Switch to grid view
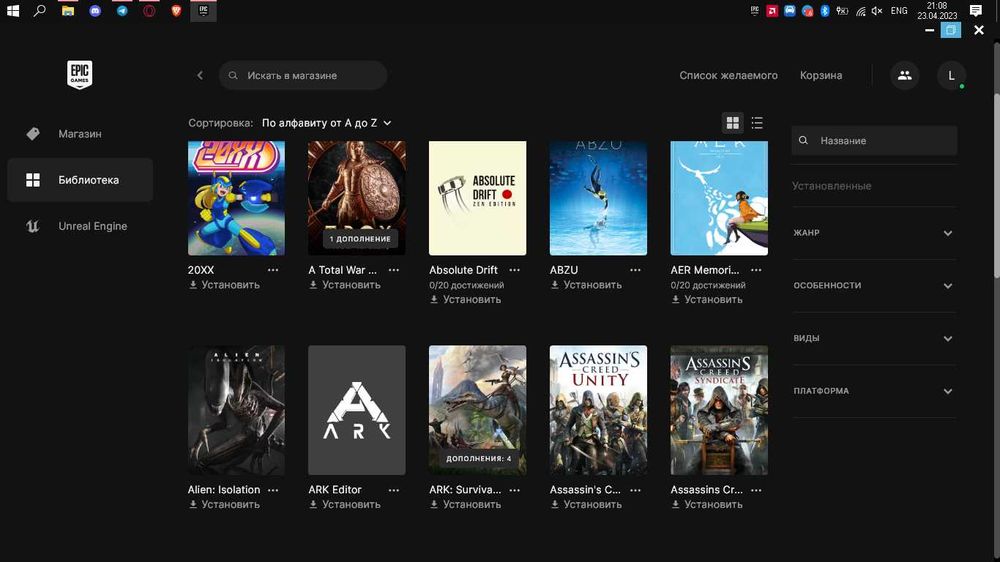The image size is (1000, 562). [x=733, y=122]
